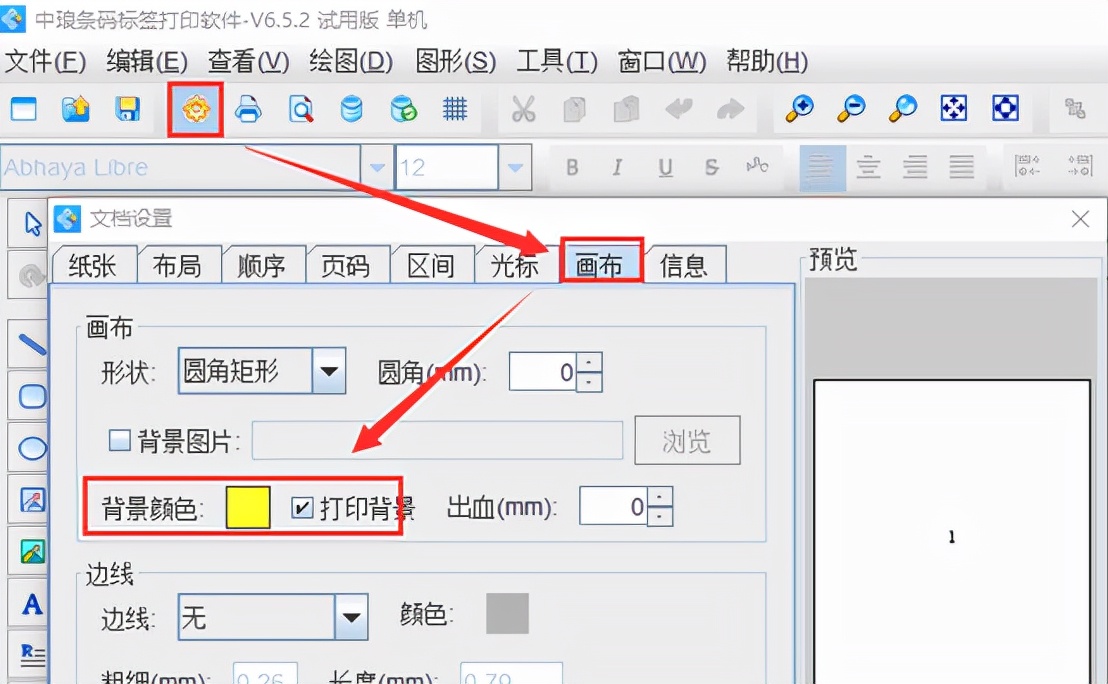
Task: Pick the yellow 背景颜色 swatch
Action: click(x=248, y=507)
